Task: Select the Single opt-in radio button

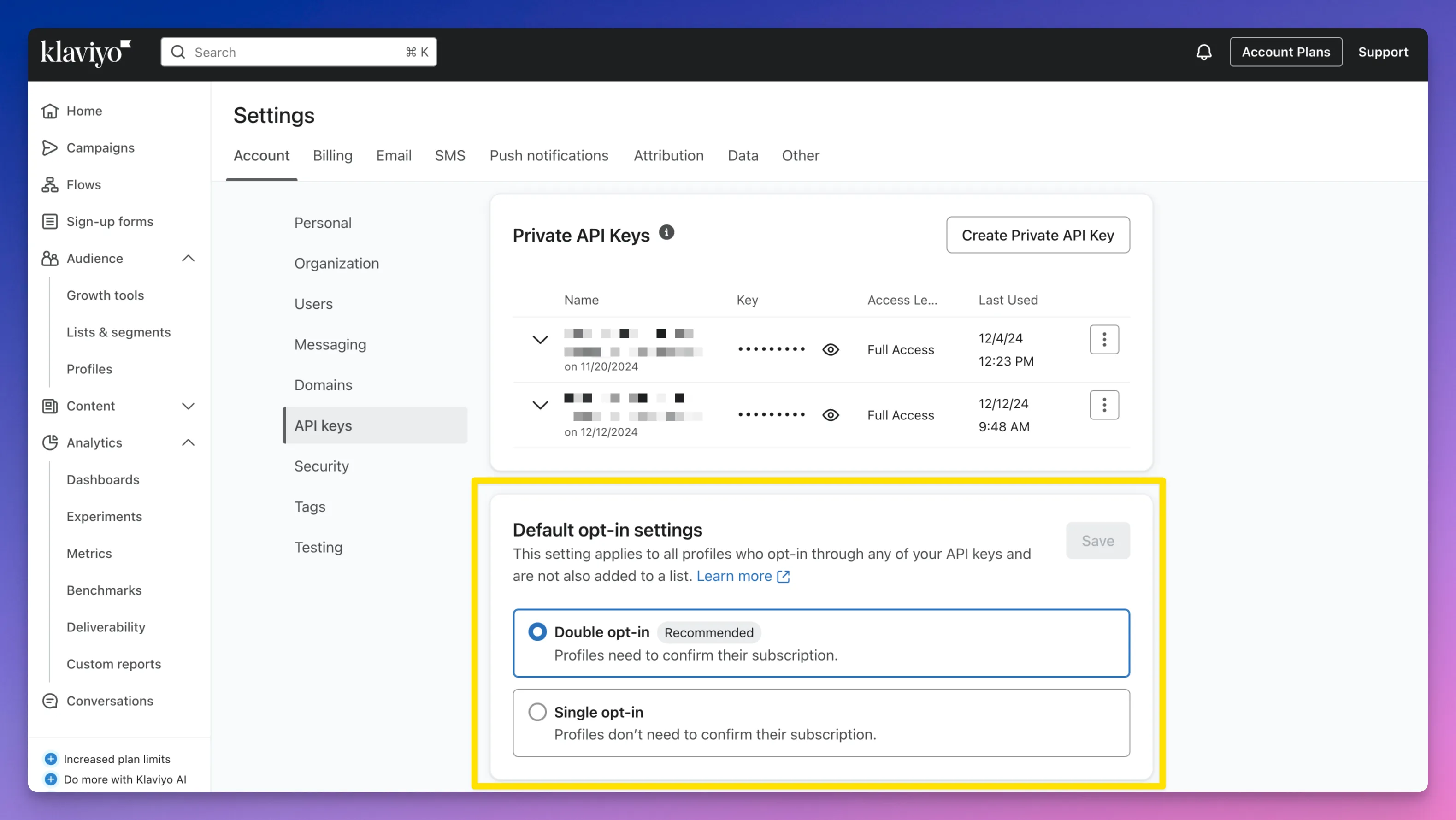Action: 537,712
